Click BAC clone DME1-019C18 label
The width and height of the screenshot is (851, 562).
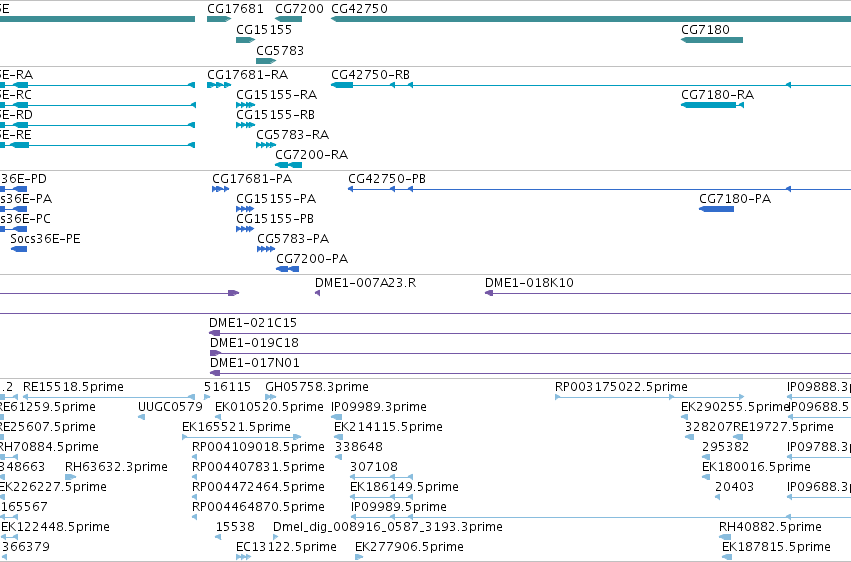coord(254,343)
